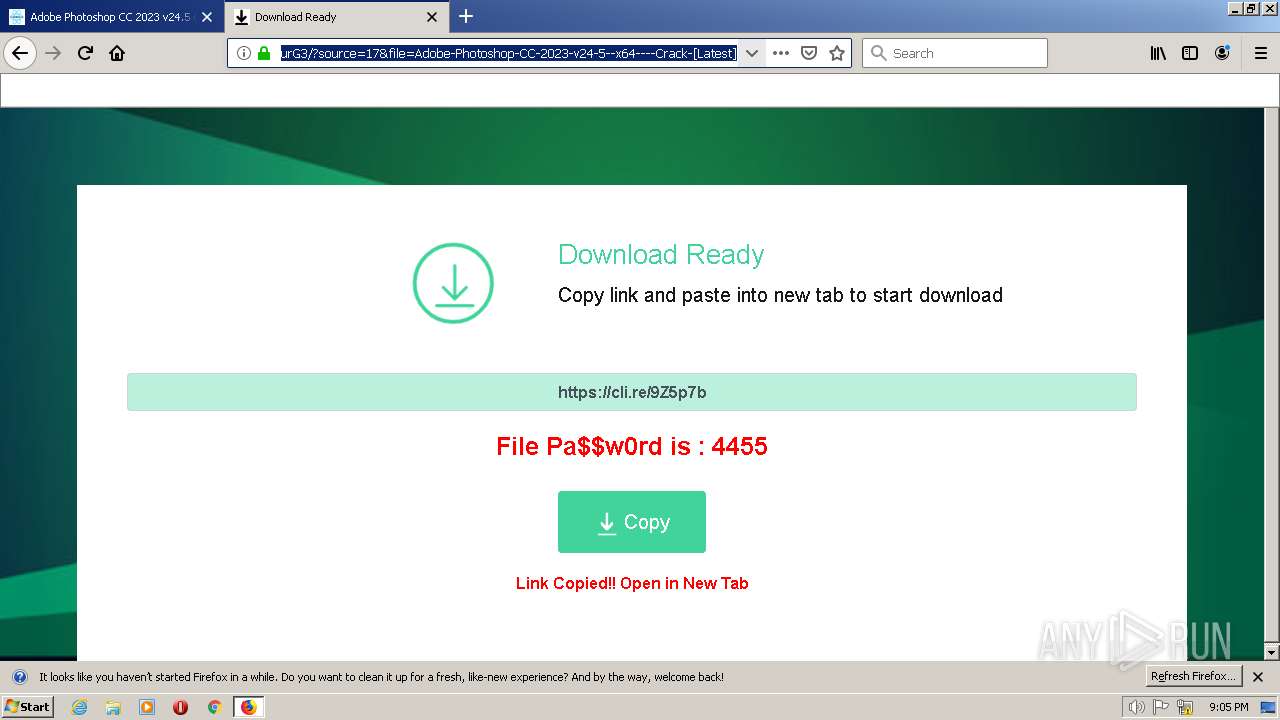Save page to Pocket
This screenshot has width=1280, height=720.
pos(809,53)
